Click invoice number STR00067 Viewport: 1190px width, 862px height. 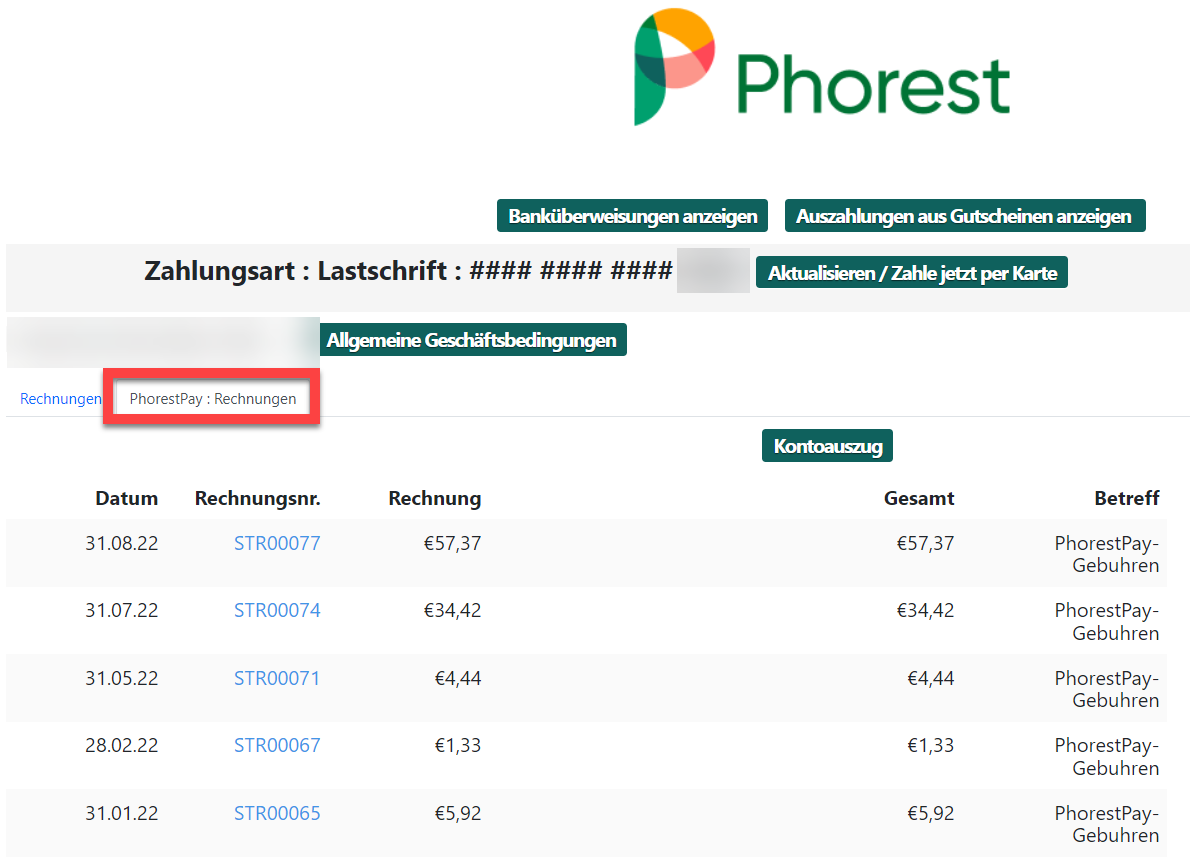click(277, 745)
